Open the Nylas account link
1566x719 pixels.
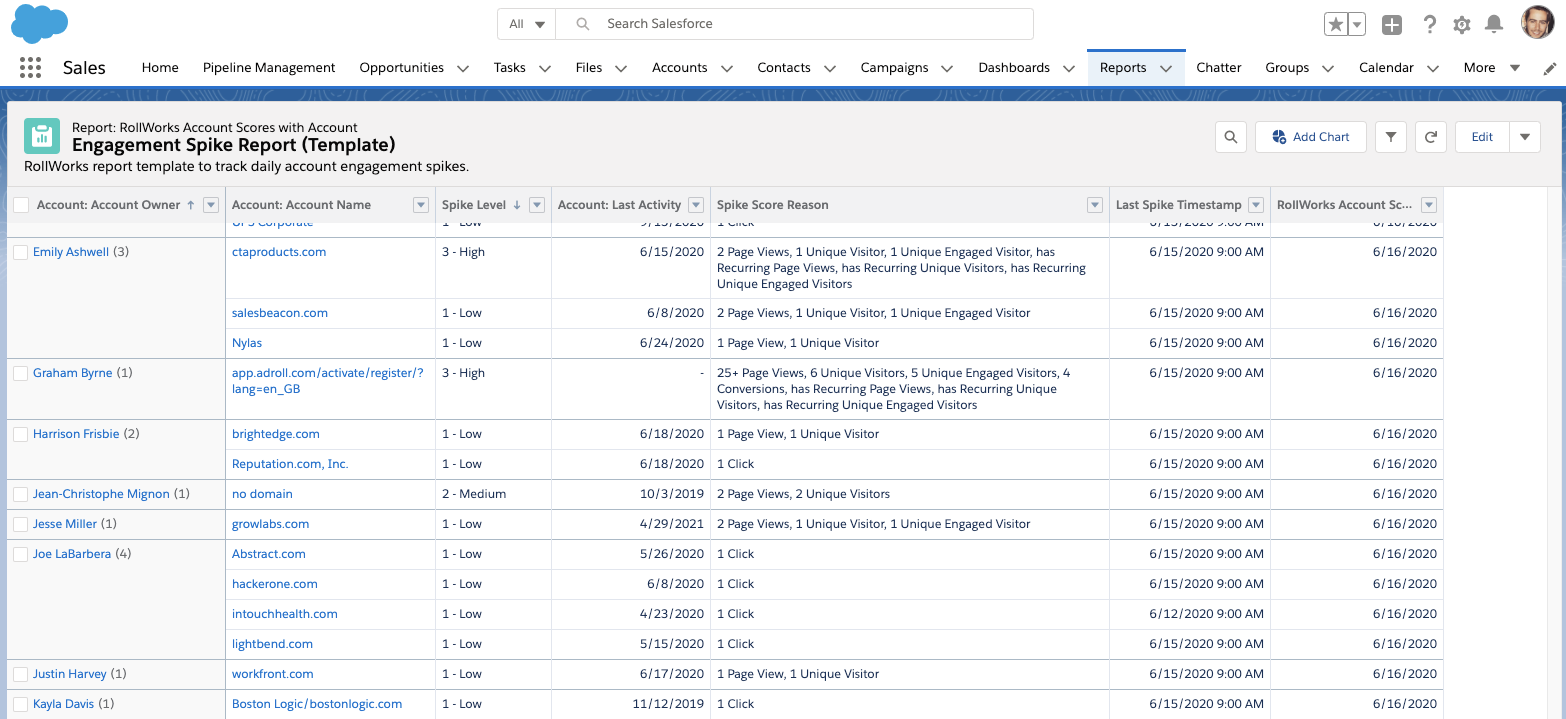coord(247,343)
